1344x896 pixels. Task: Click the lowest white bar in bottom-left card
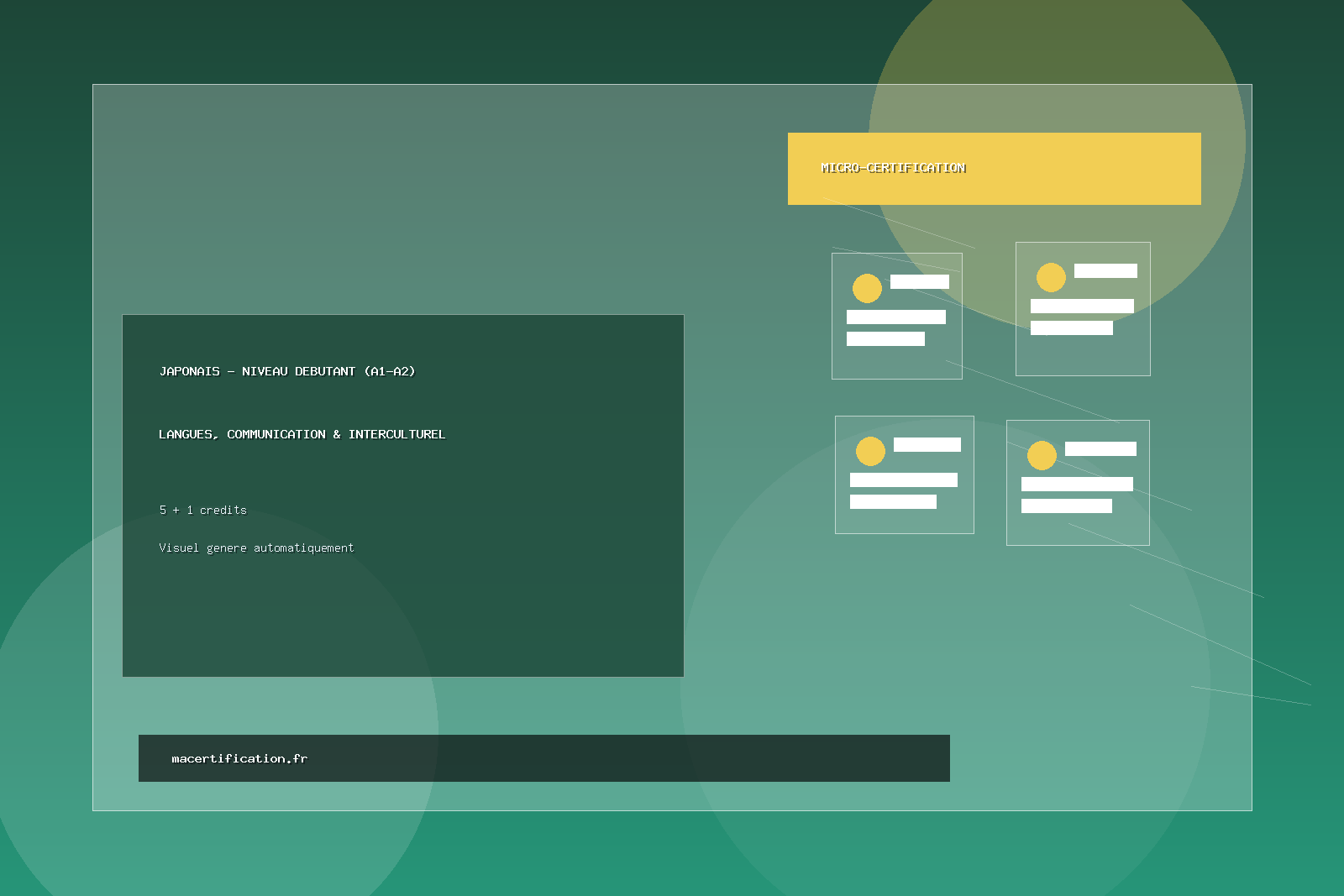pos(893,501)
